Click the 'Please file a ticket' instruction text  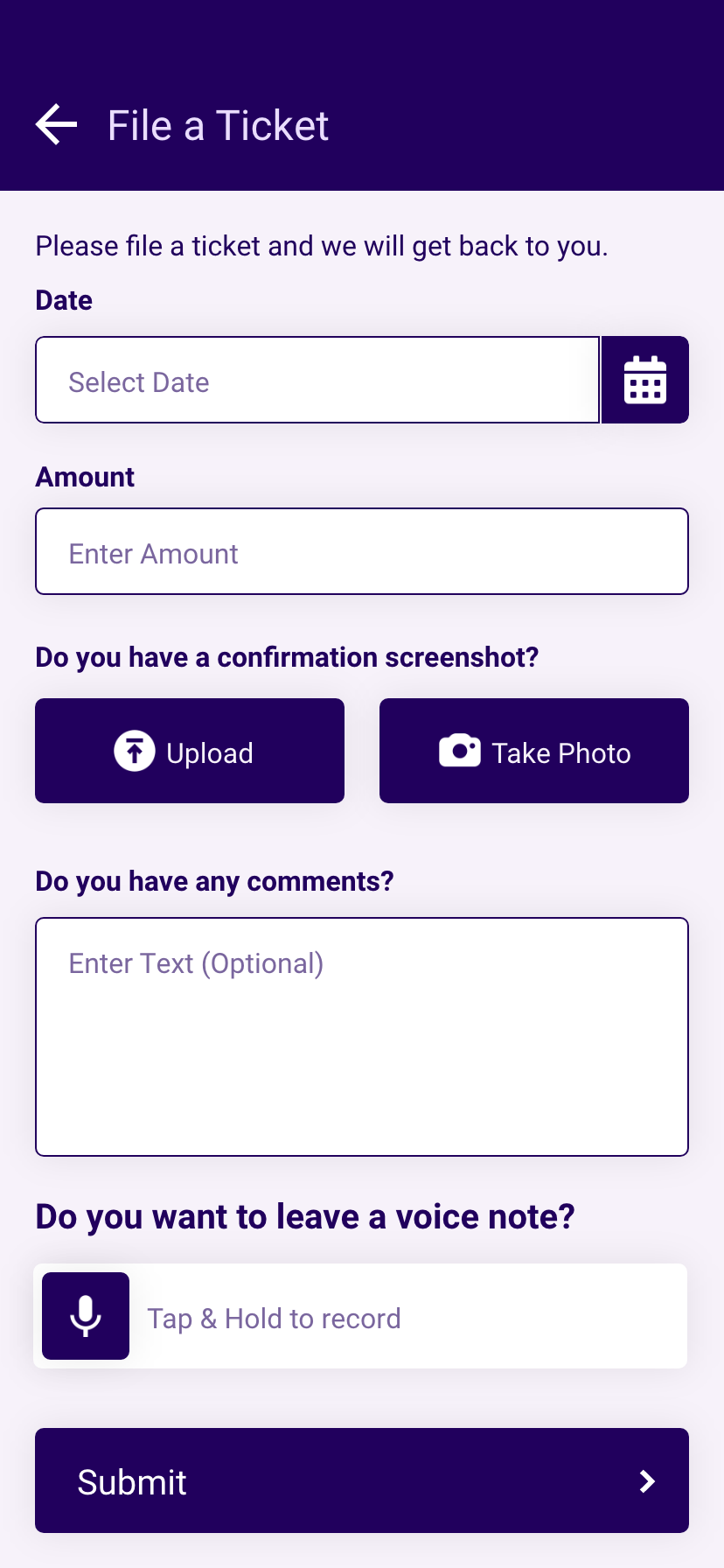pos(321,246)
